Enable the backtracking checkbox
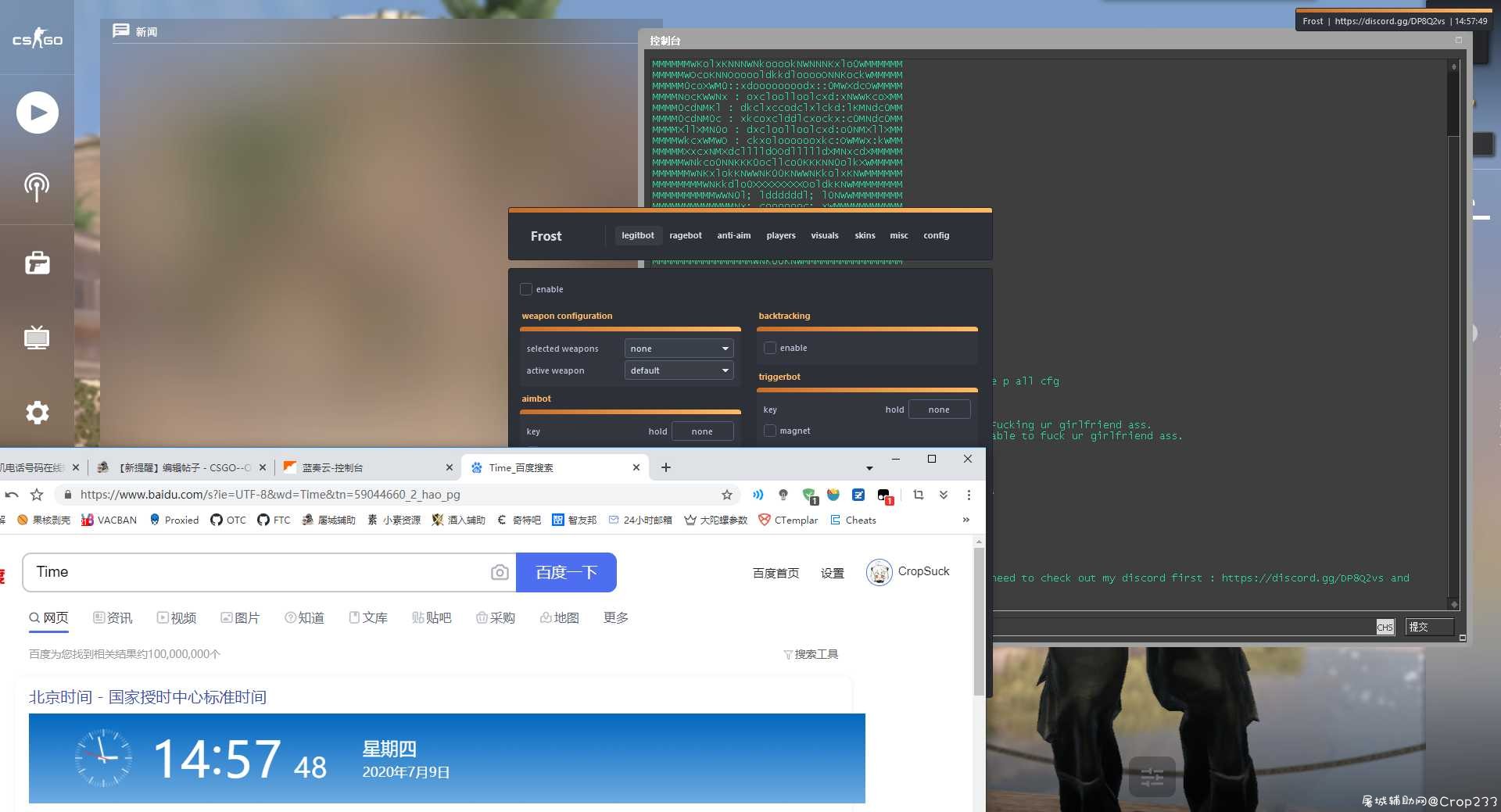The height and width of the screenshot is (812, 1501). (770, 348)
